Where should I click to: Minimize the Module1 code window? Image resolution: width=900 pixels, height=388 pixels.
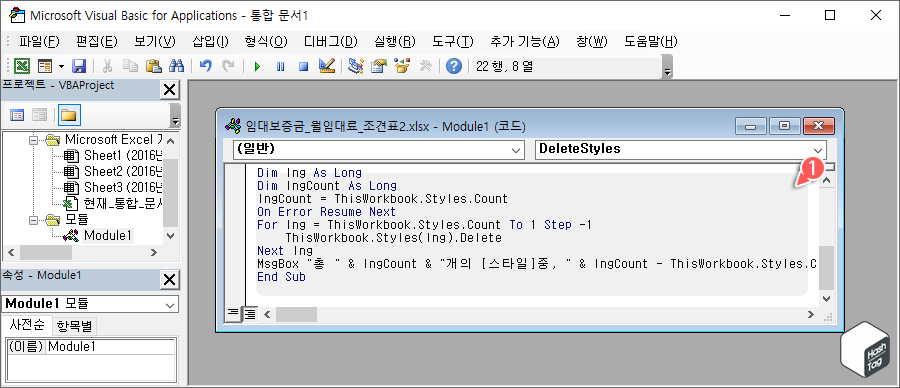[x=750, y=126]
